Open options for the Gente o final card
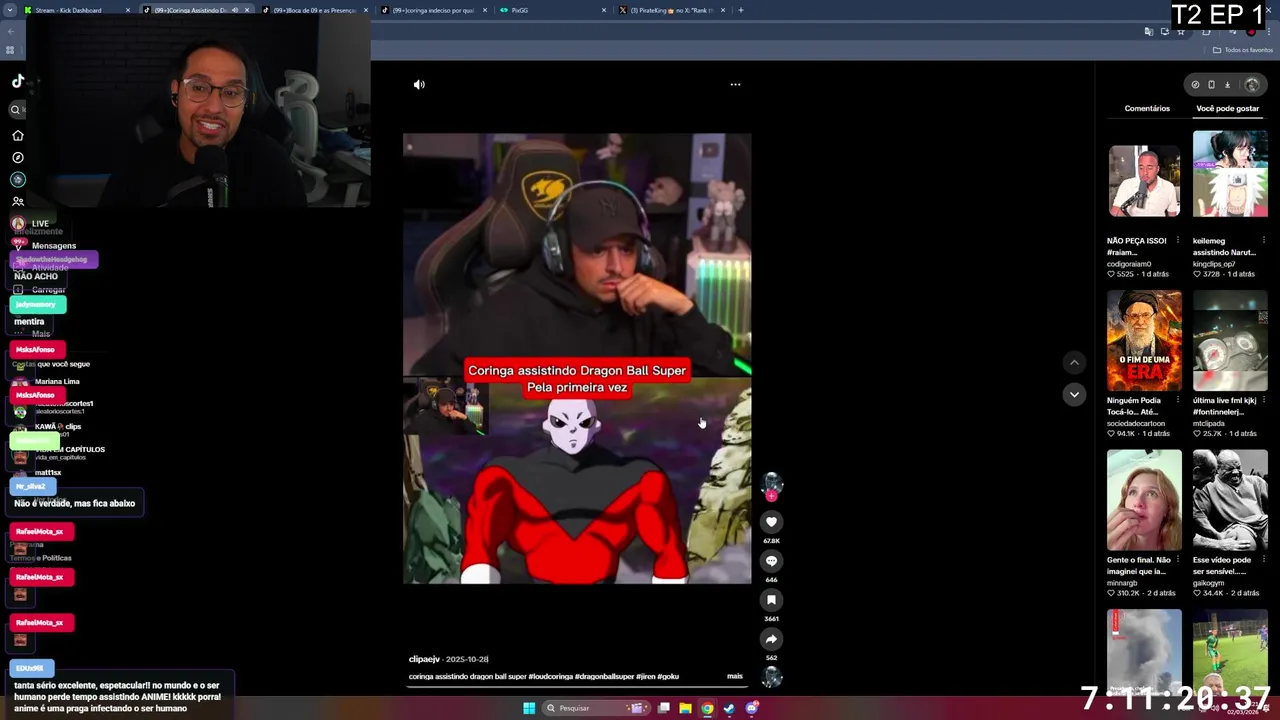 point(1178,560)
